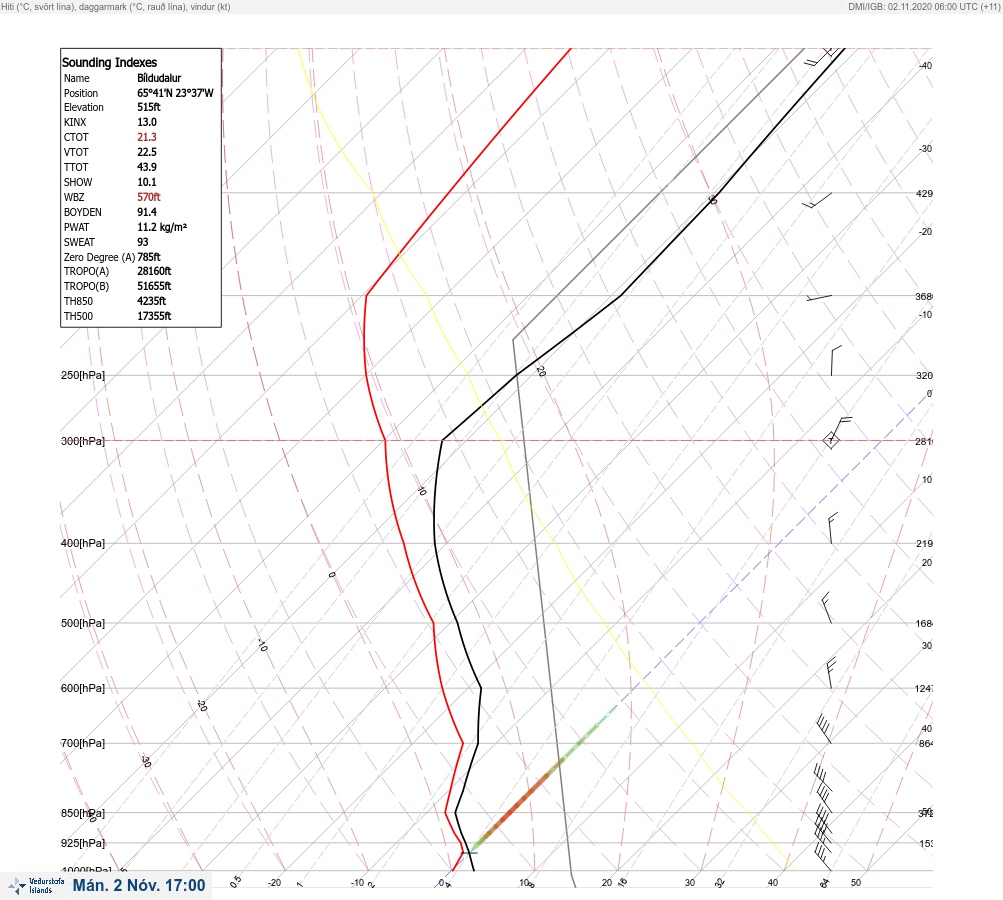The height and width of the screenshot is (900, 1003).
Task: Click the wind barb at the 400 hPa level
Action: pos(833,528)
